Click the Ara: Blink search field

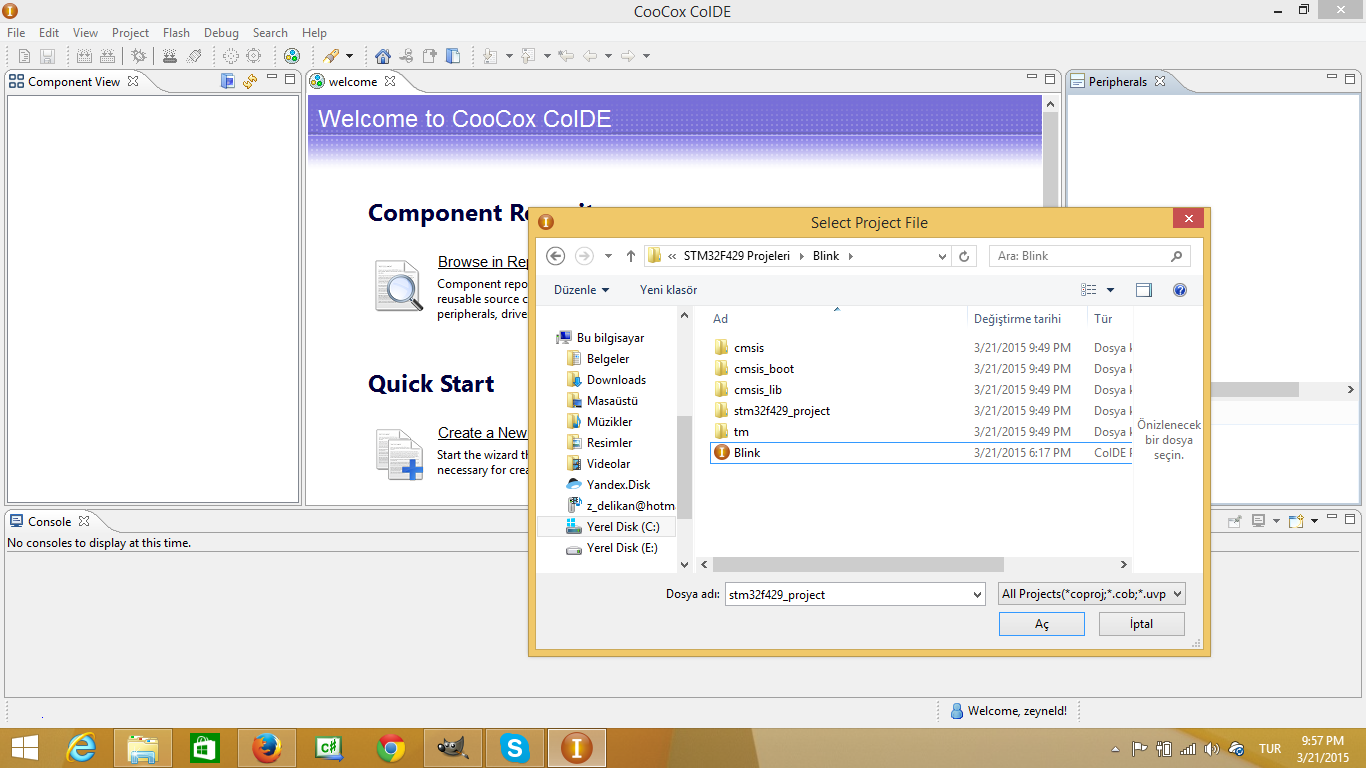[x=1089, y=256]
